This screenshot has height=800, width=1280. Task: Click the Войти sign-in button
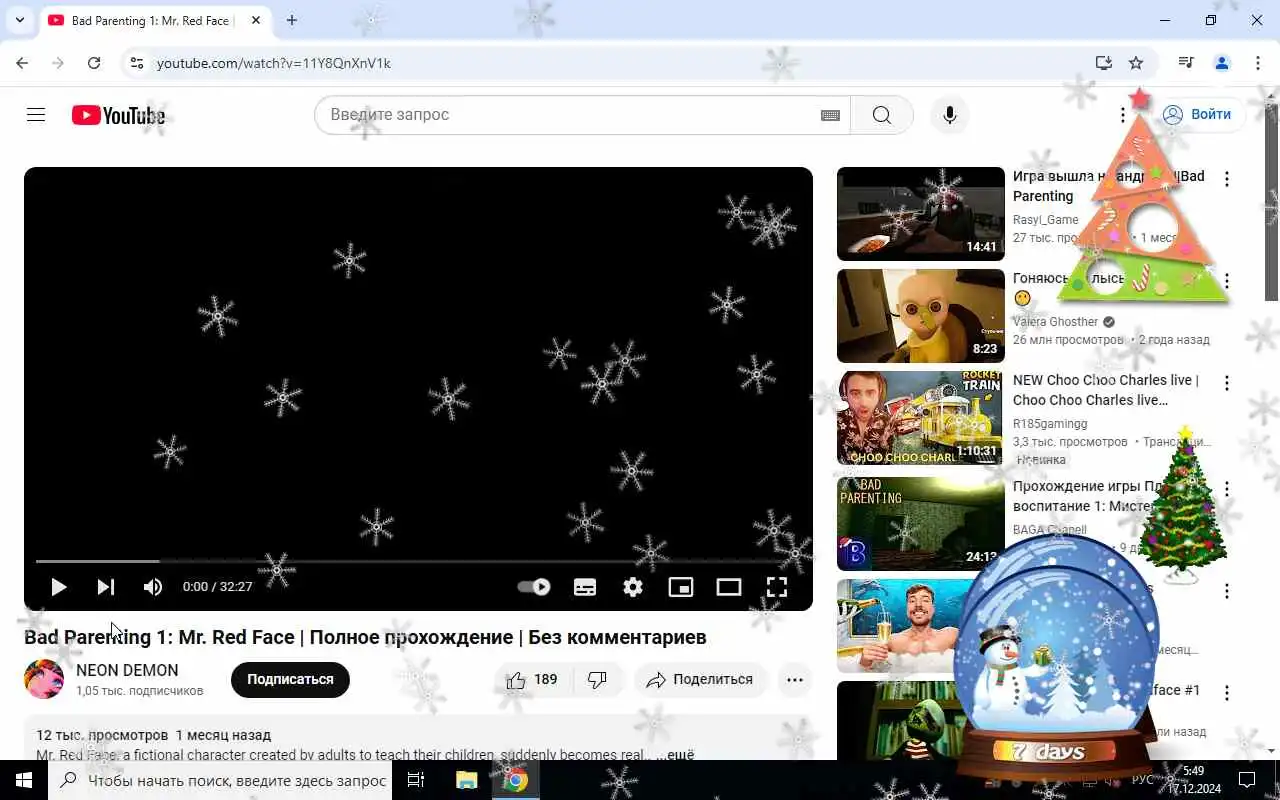1197,114
